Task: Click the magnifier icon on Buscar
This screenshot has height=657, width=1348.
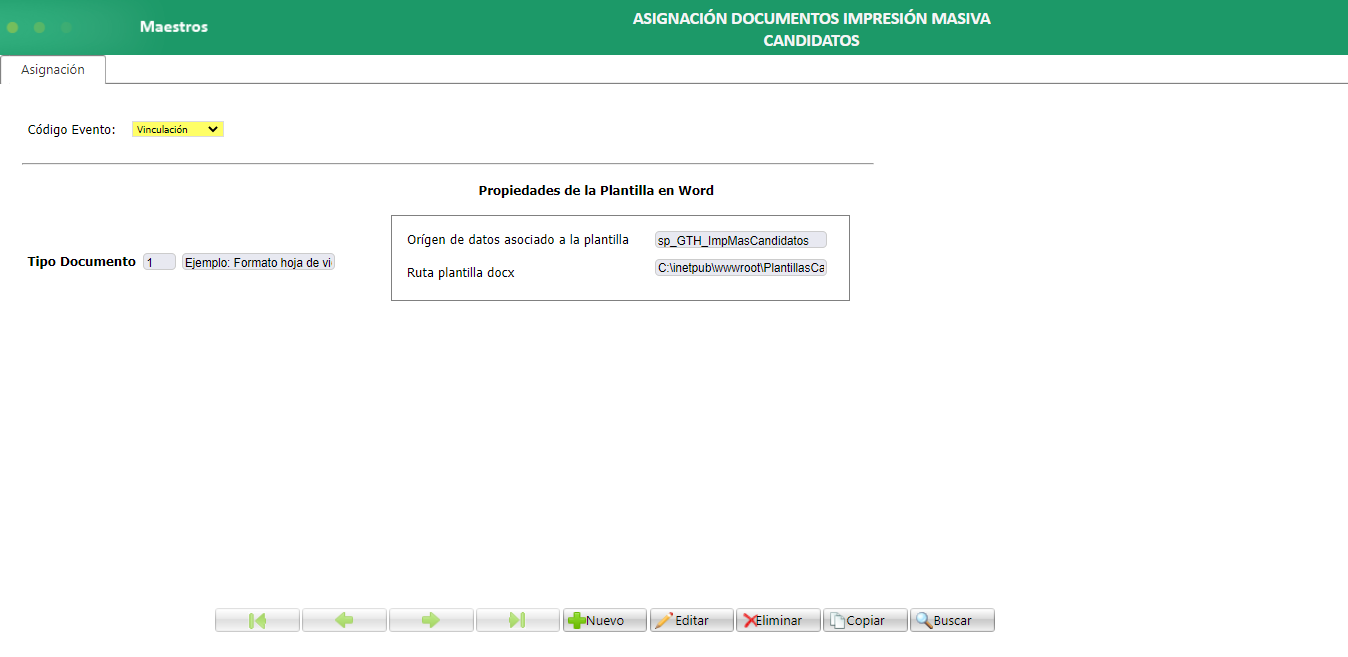Action: [x=924, y=620]
